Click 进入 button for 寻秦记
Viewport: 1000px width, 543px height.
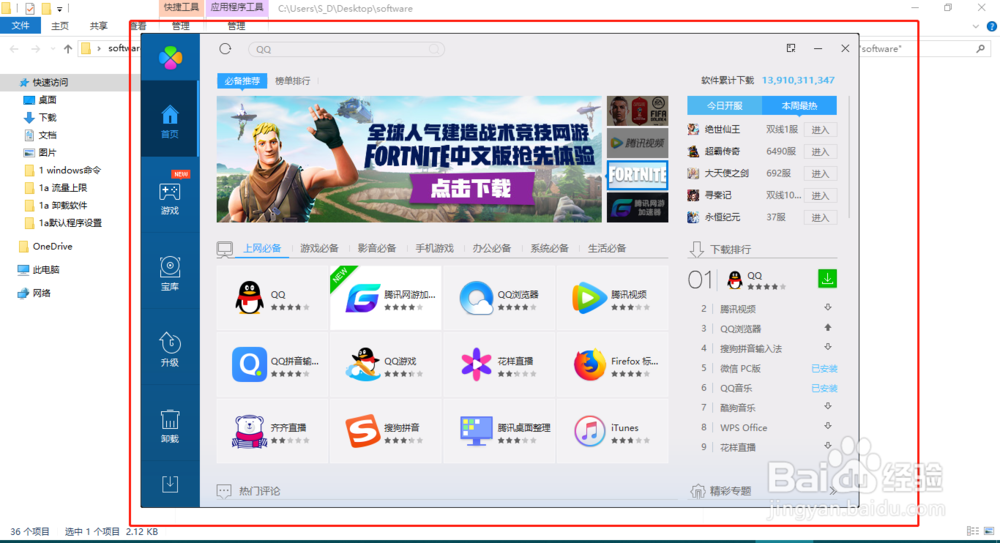tap(820, 196)
